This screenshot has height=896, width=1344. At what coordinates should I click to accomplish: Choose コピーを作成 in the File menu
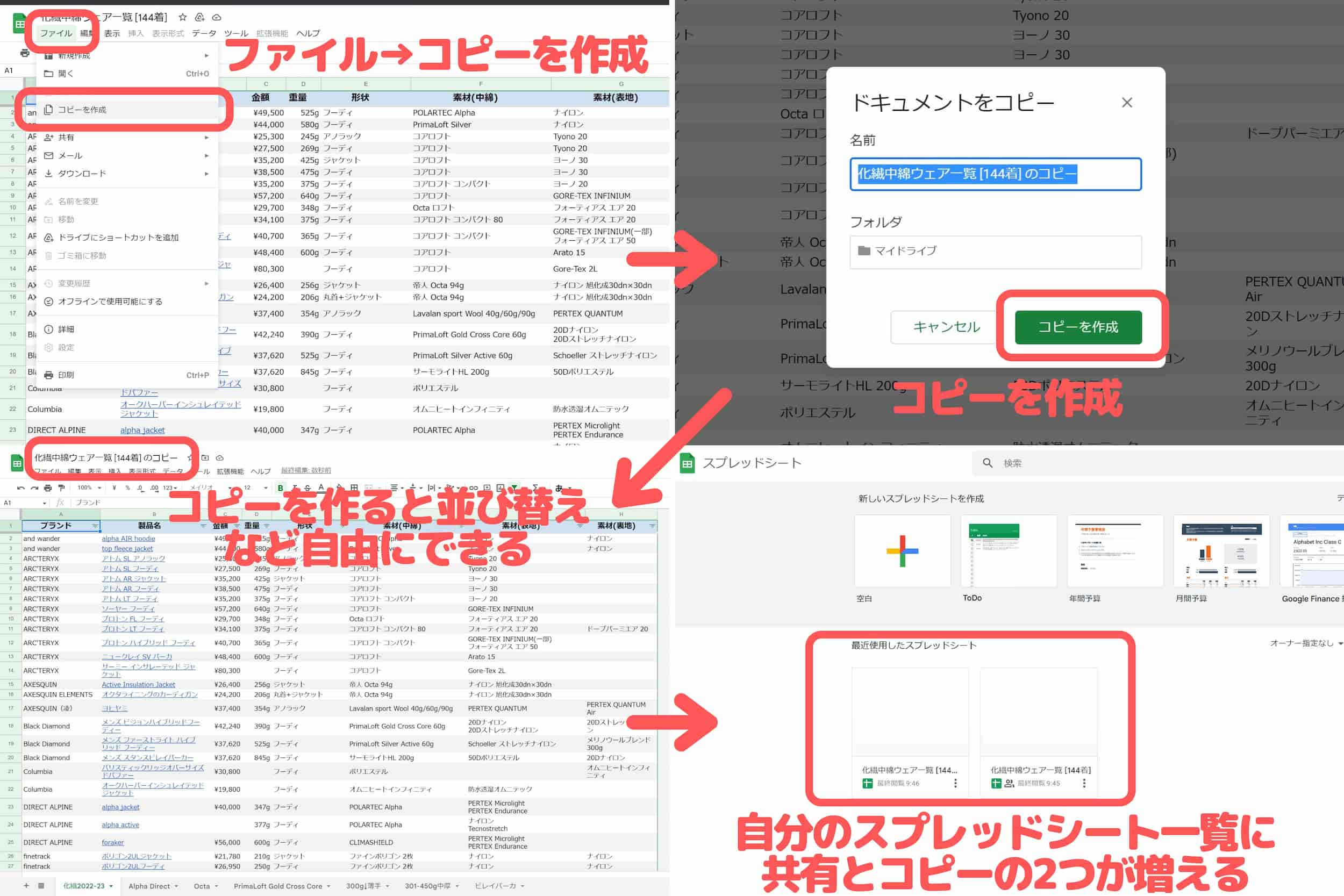pyautogui.click(x=127, y=110)
